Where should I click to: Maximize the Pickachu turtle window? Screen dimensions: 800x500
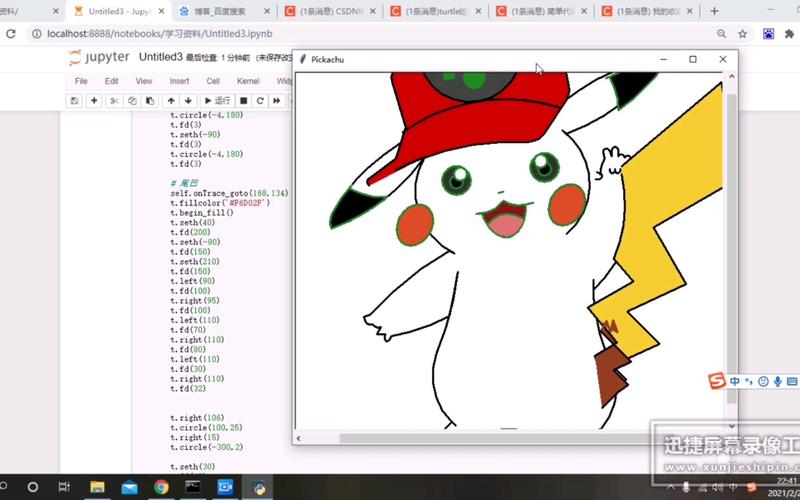click(692, 59)
